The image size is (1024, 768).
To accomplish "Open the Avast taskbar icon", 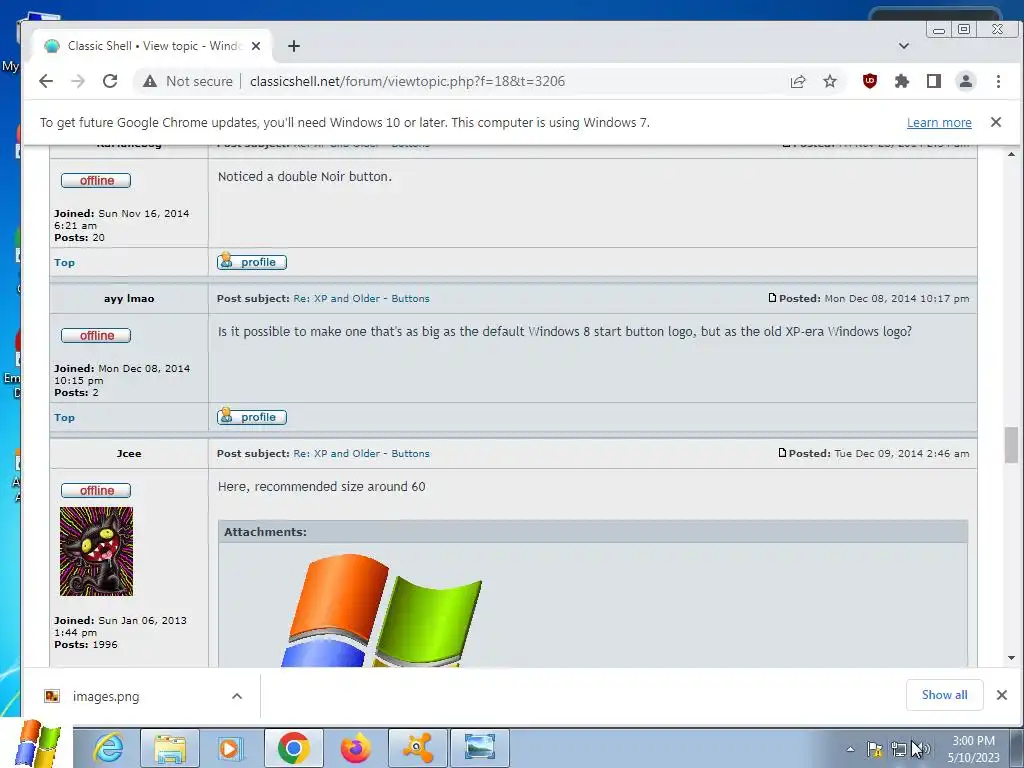I will tap(418, 748).
